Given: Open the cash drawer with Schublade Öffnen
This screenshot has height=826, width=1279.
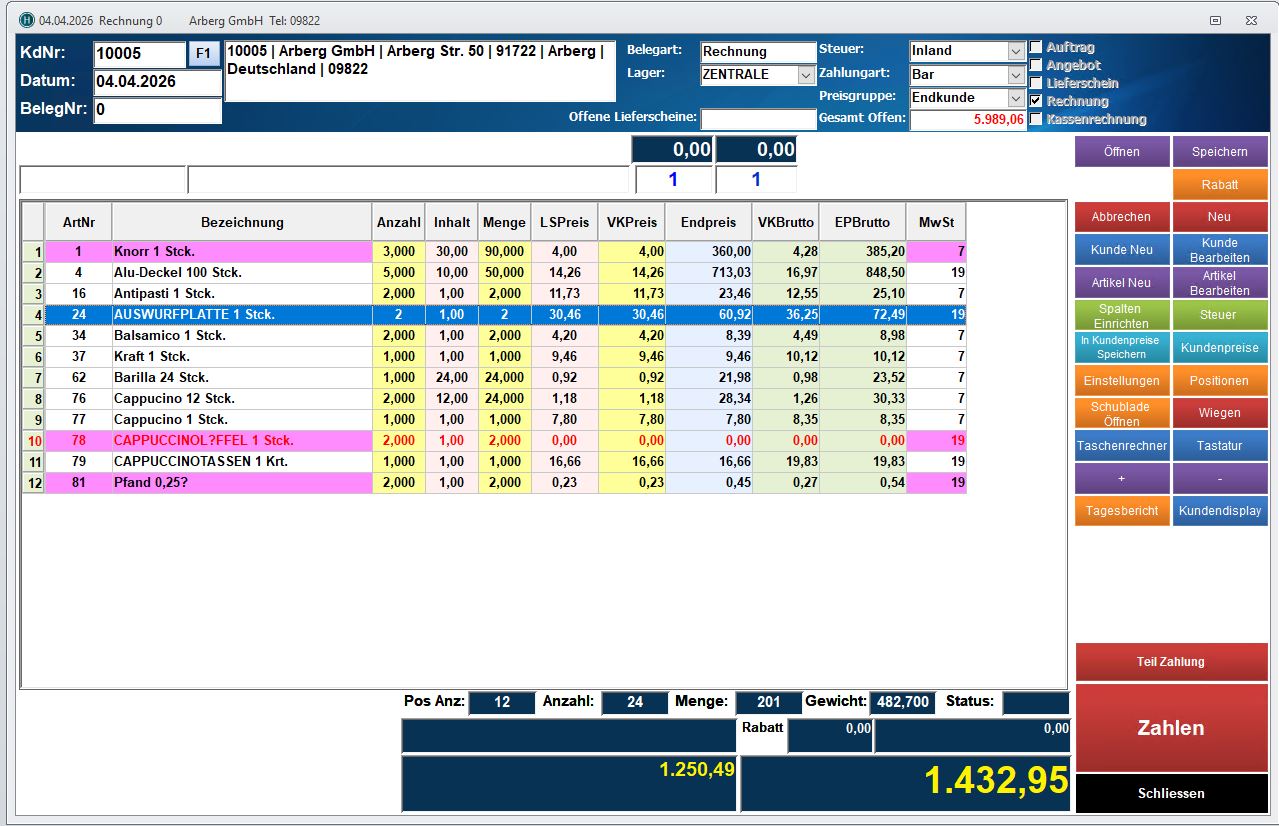Looking at the screenshot, I should [x=1121, y=413].
